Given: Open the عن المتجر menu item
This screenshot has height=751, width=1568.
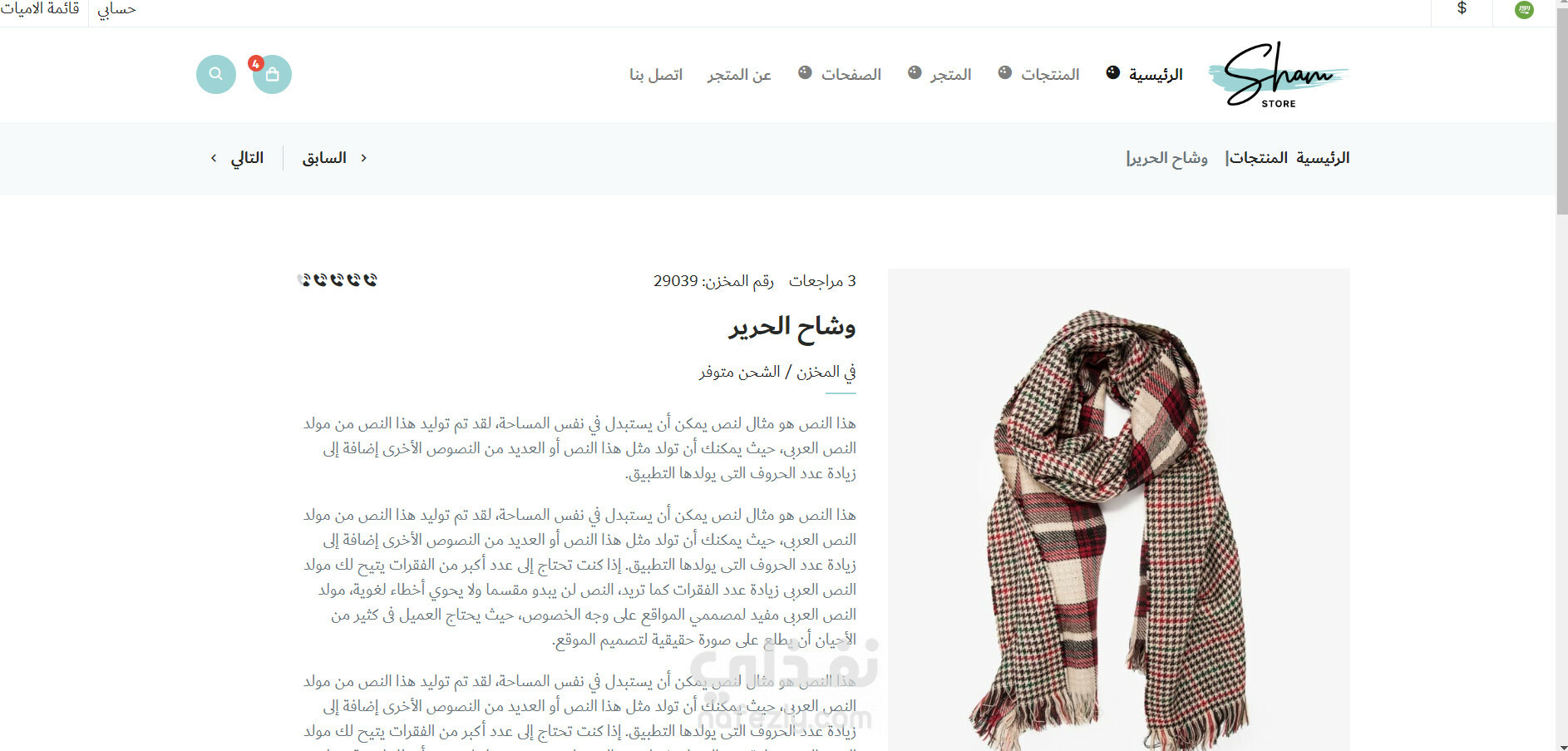Looking at the screenshot, I should 739,75.
